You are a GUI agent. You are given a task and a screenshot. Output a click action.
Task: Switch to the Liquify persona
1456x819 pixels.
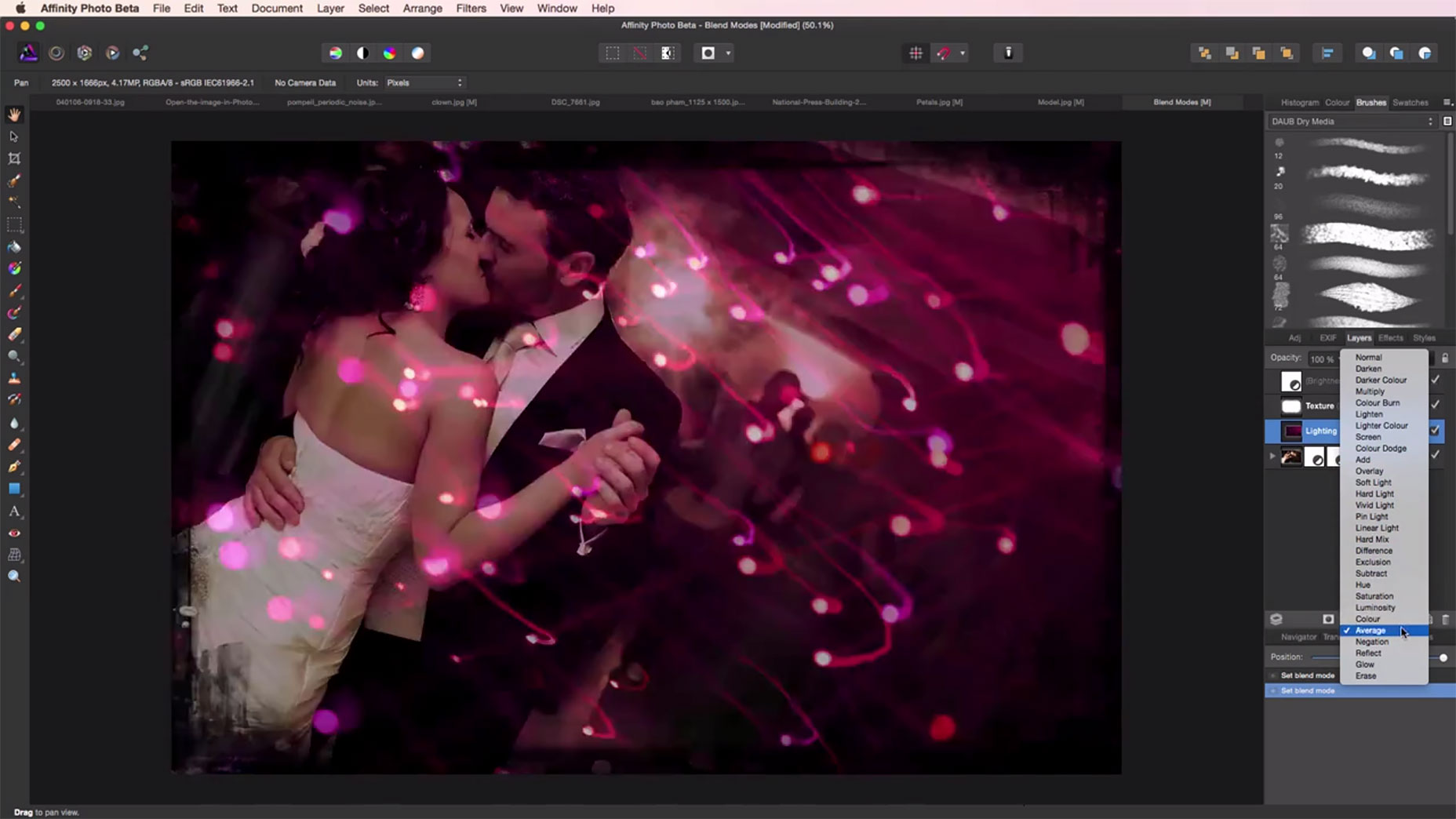click(56, 53)
